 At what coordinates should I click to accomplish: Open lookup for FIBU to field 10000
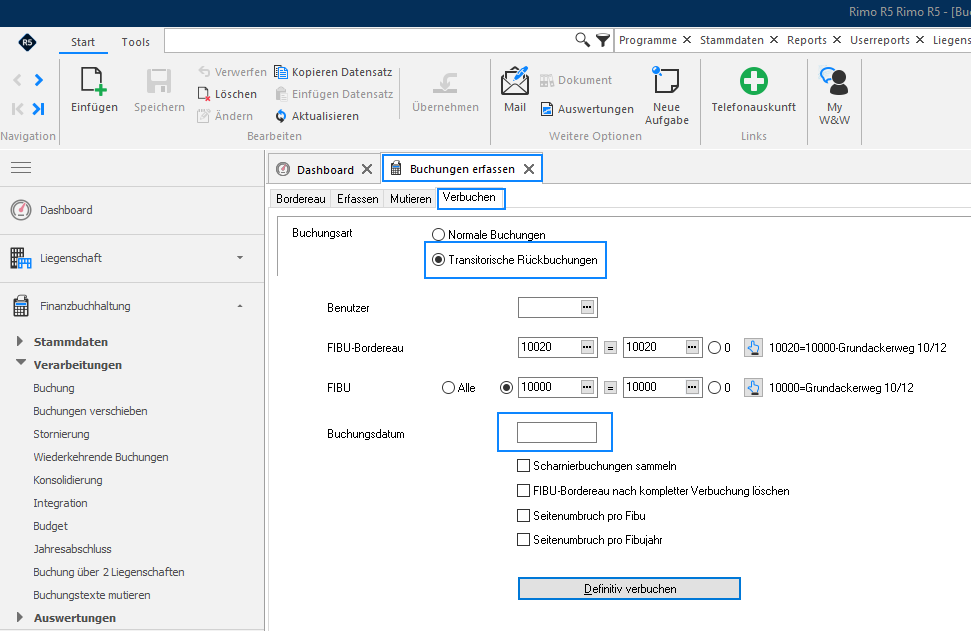692,388
